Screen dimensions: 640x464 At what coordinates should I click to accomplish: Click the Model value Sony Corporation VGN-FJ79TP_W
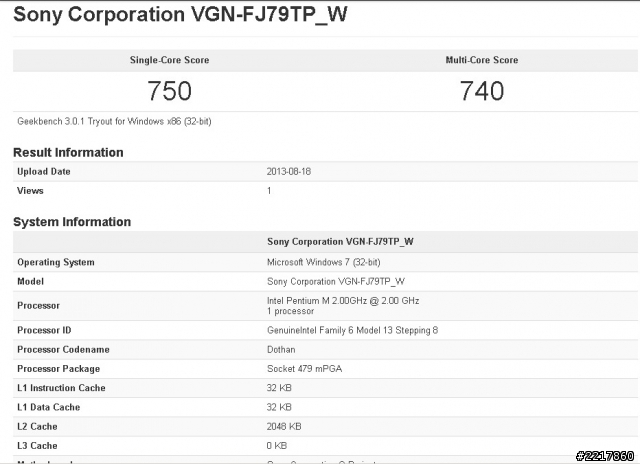(x=336, y=282)
